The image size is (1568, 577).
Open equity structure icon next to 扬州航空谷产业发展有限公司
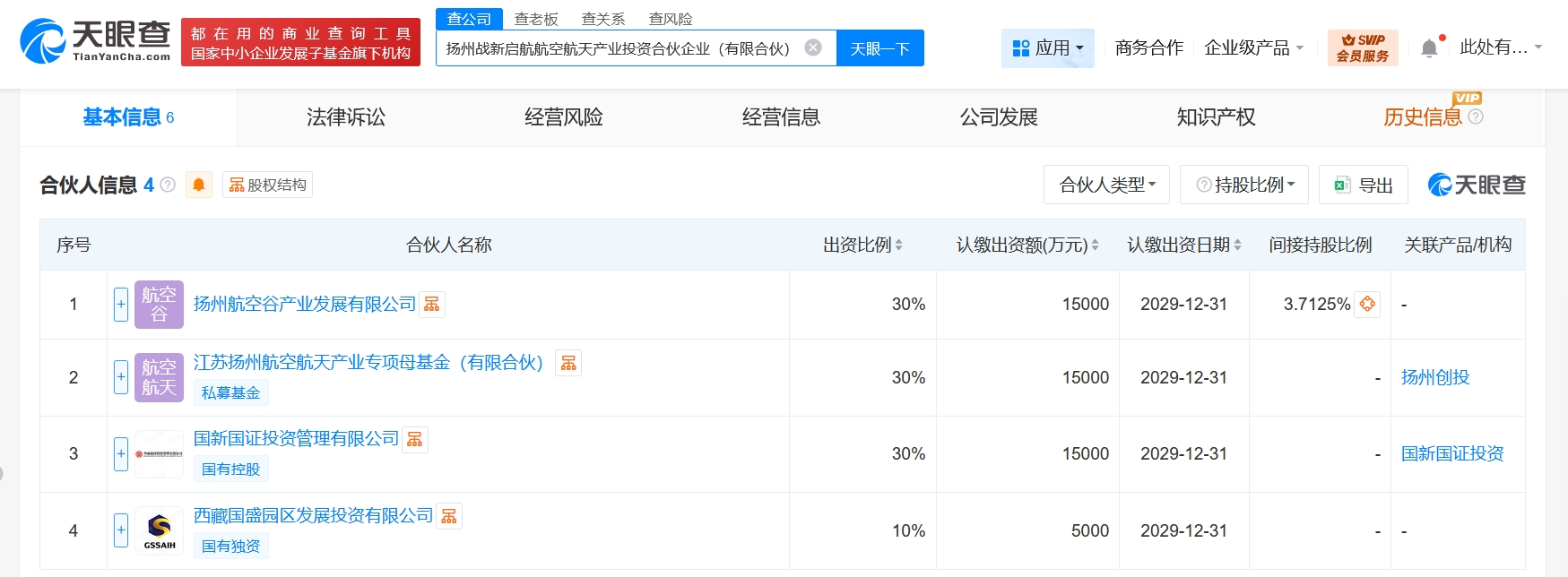[432, 305]
